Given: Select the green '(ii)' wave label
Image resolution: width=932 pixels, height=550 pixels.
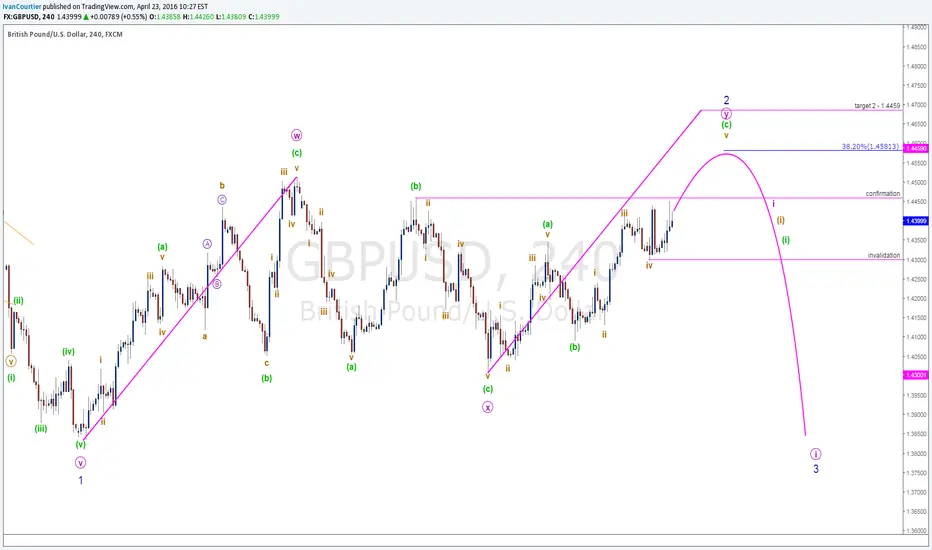Looking at the screenshot, I should pyautogui.click(x=18, y=301).
